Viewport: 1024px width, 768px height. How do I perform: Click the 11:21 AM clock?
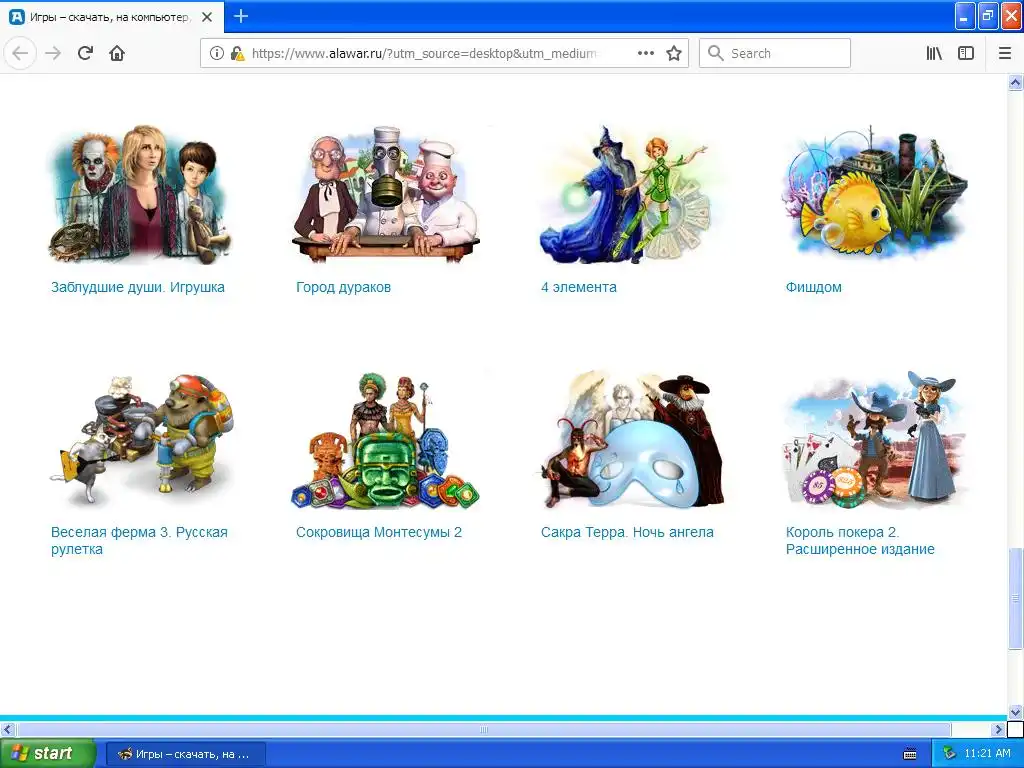(x=987, y=753)
